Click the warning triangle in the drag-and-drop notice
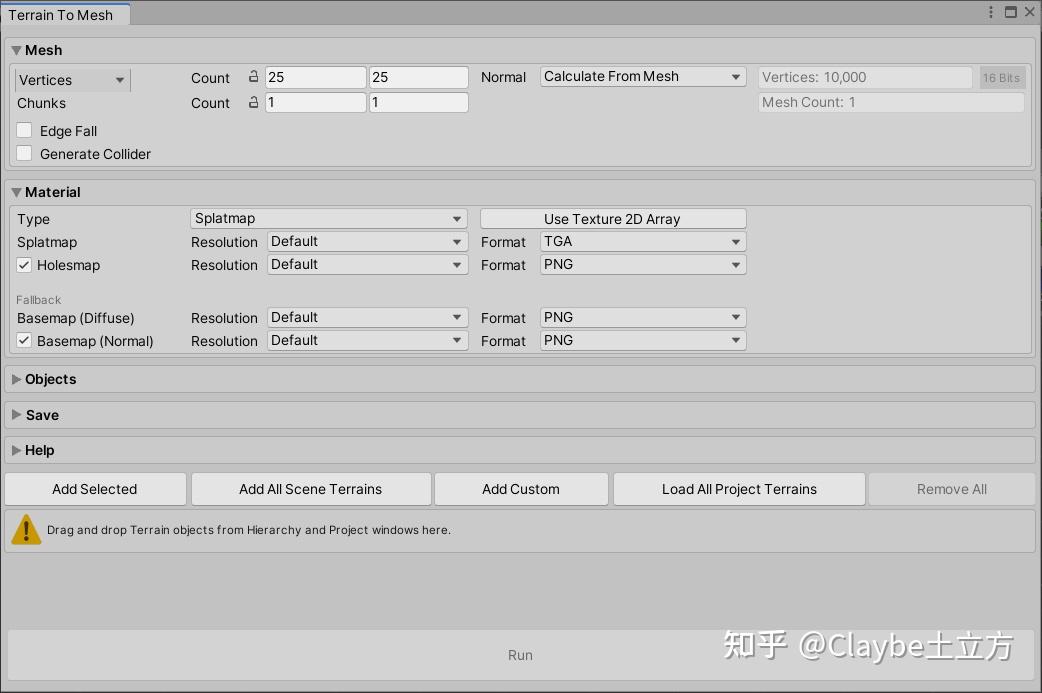Viewport: 1042px width, 693px height. pos(25,530)
